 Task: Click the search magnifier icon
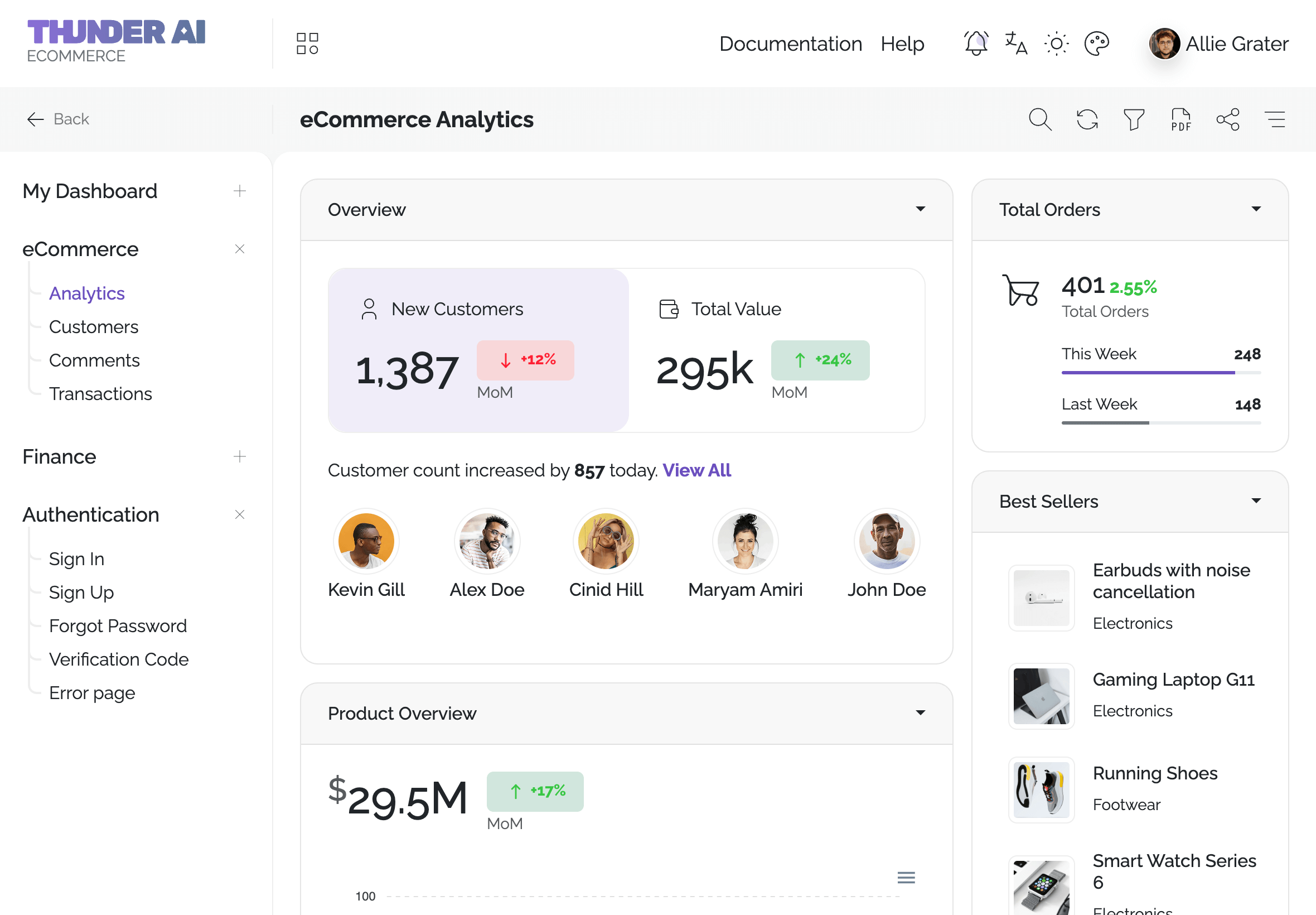click(1040, 119)
